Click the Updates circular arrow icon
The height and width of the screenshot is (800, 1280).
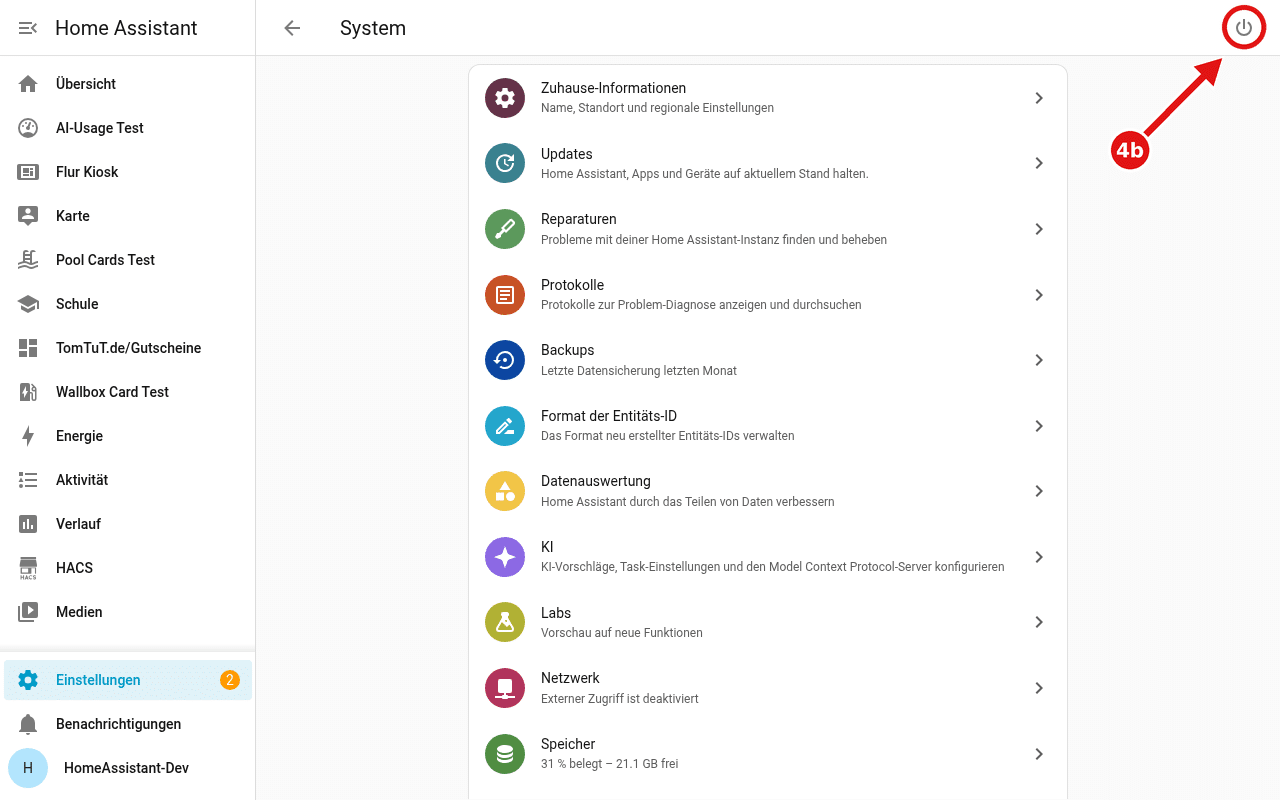[x=505, y=163]
